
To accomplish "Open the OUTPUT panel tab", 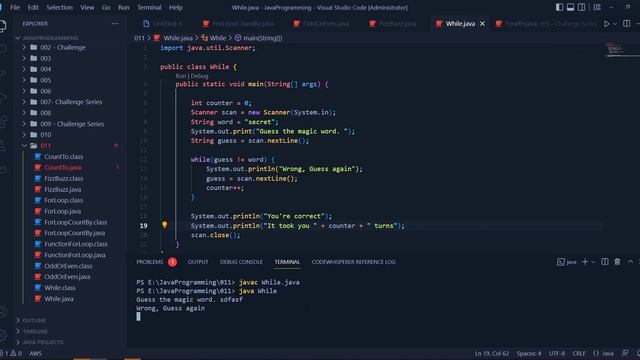I will click(x=198, y=262).
